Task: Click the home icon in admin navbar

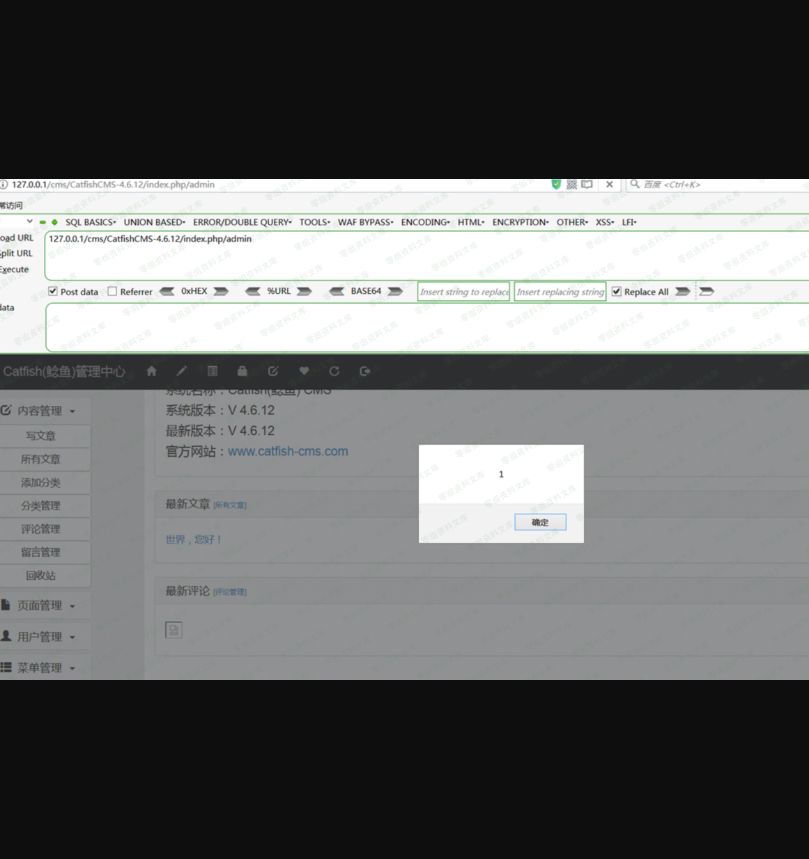Action: tap(151, 371)
